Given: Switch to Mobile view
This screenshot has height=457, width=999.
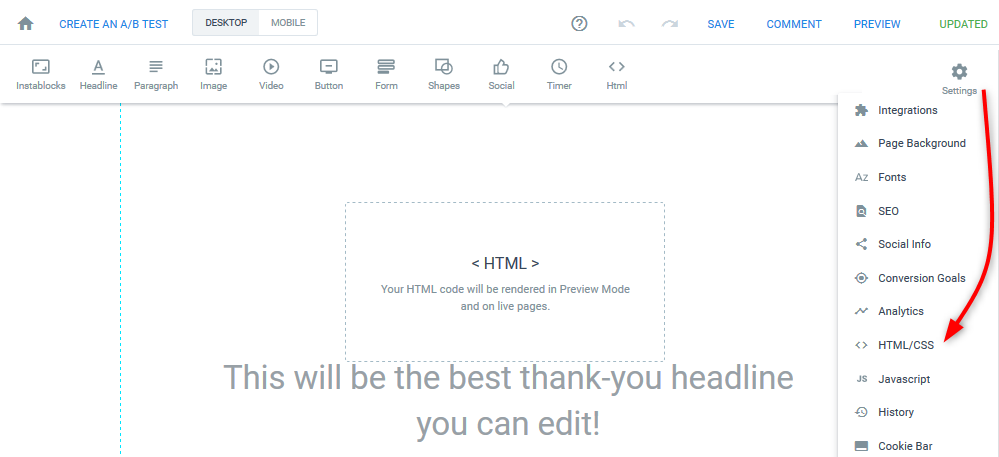Looking at the screenshot, I should [x=288, y=23].
